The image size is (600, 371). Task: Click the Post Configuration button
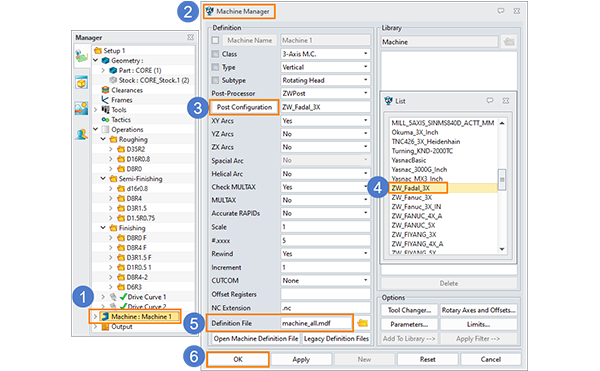(x=244, y=107)
